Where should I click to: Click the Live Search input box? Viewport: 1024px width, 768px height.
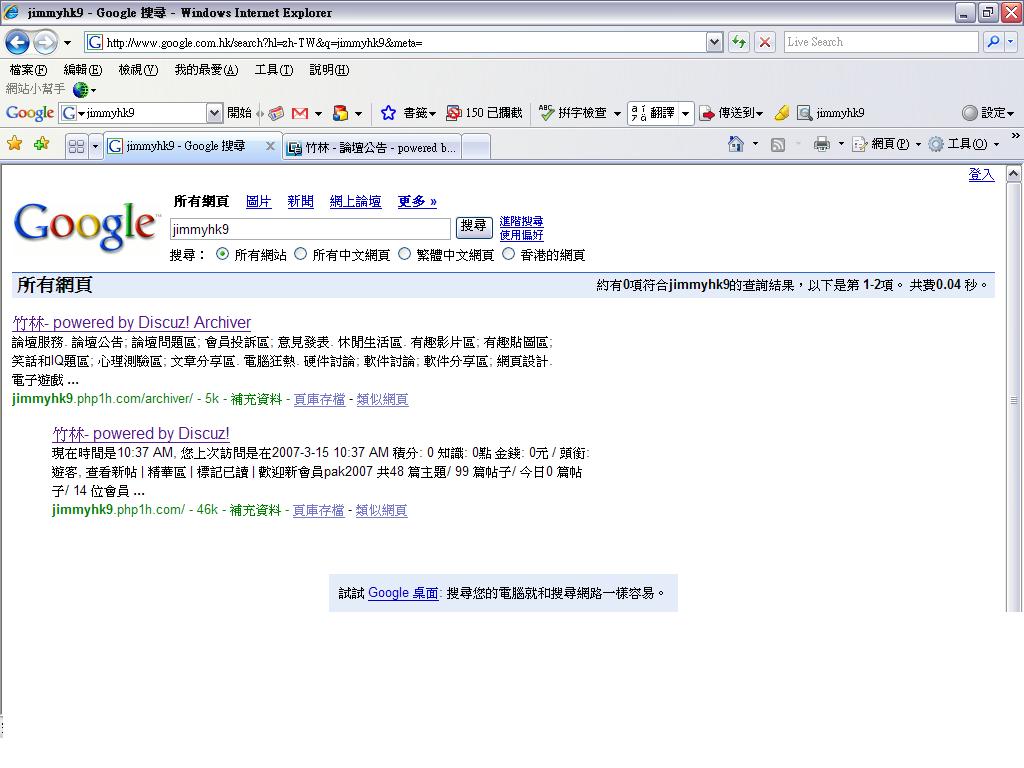[881, 42]
